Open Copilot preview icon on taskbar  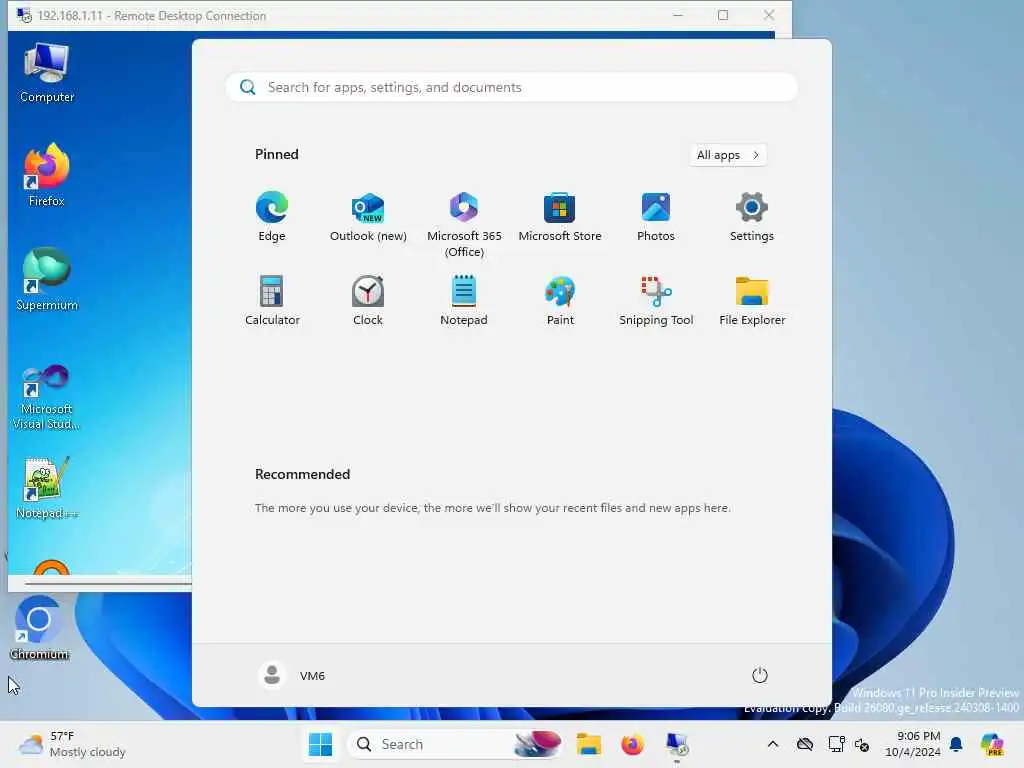pos(992,744)
